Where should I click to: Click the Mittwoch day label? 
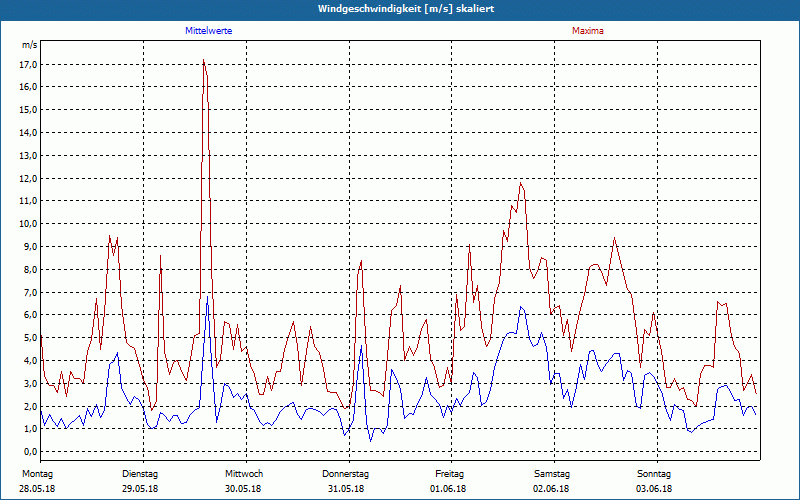(244, 474)
